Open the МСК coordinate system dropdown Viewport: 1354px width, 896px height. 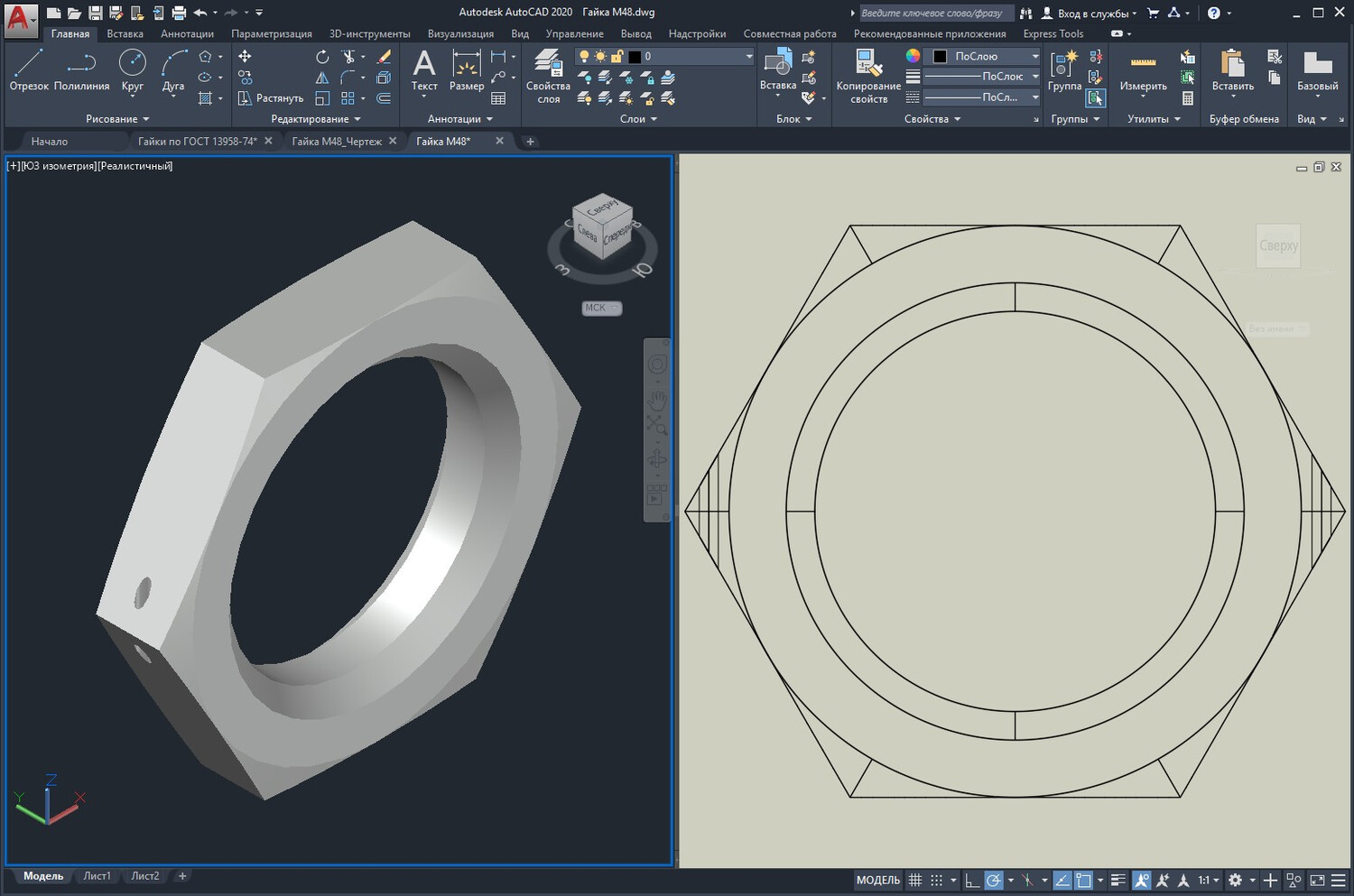coord(601,308)
